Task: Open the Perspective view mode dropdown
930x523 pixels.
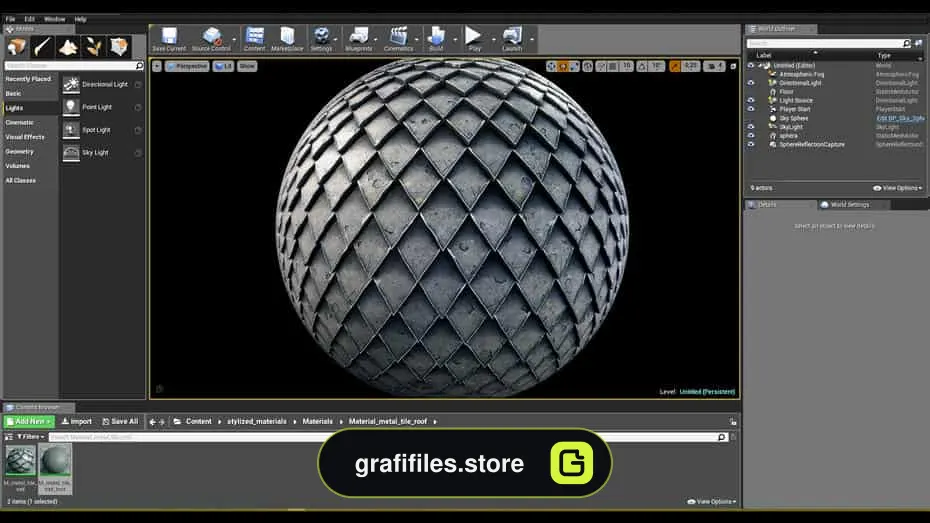Action: coord(187,66)
